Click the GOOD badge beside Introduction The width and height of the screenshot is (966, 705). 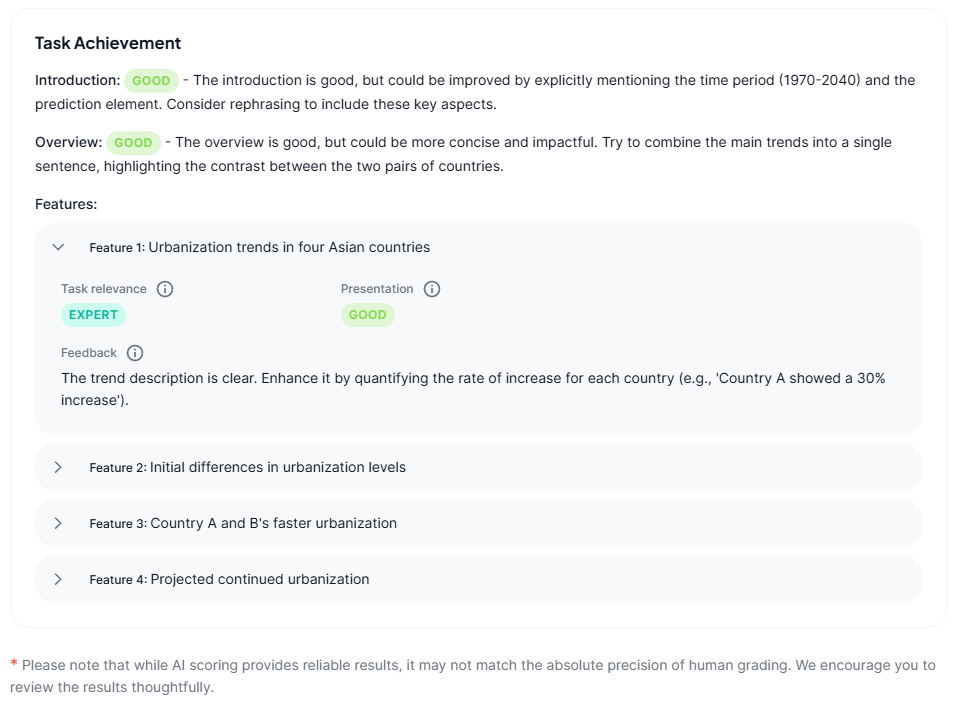tap(151, 81)
